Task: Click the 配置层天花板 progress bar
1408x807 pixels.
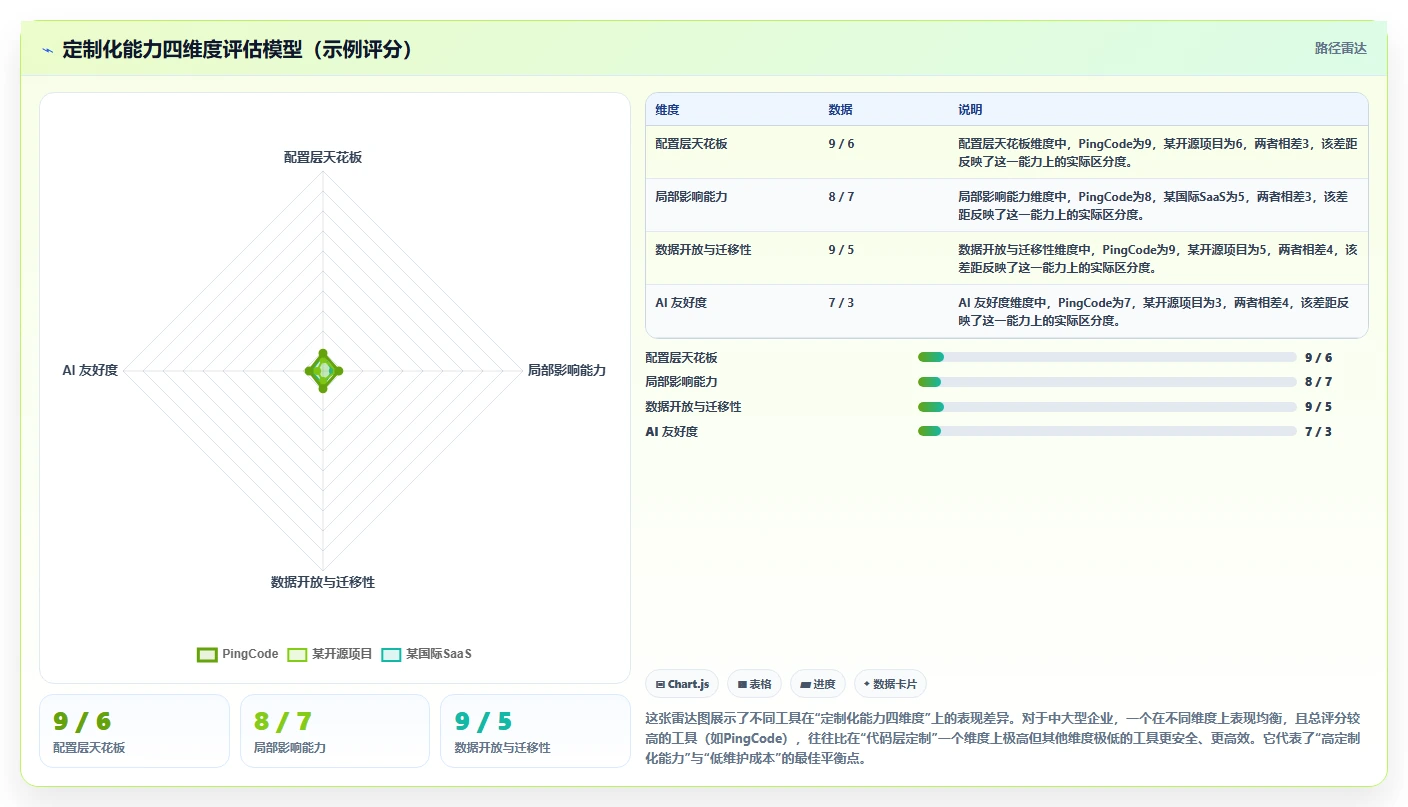Action: tap(1107, 357)
